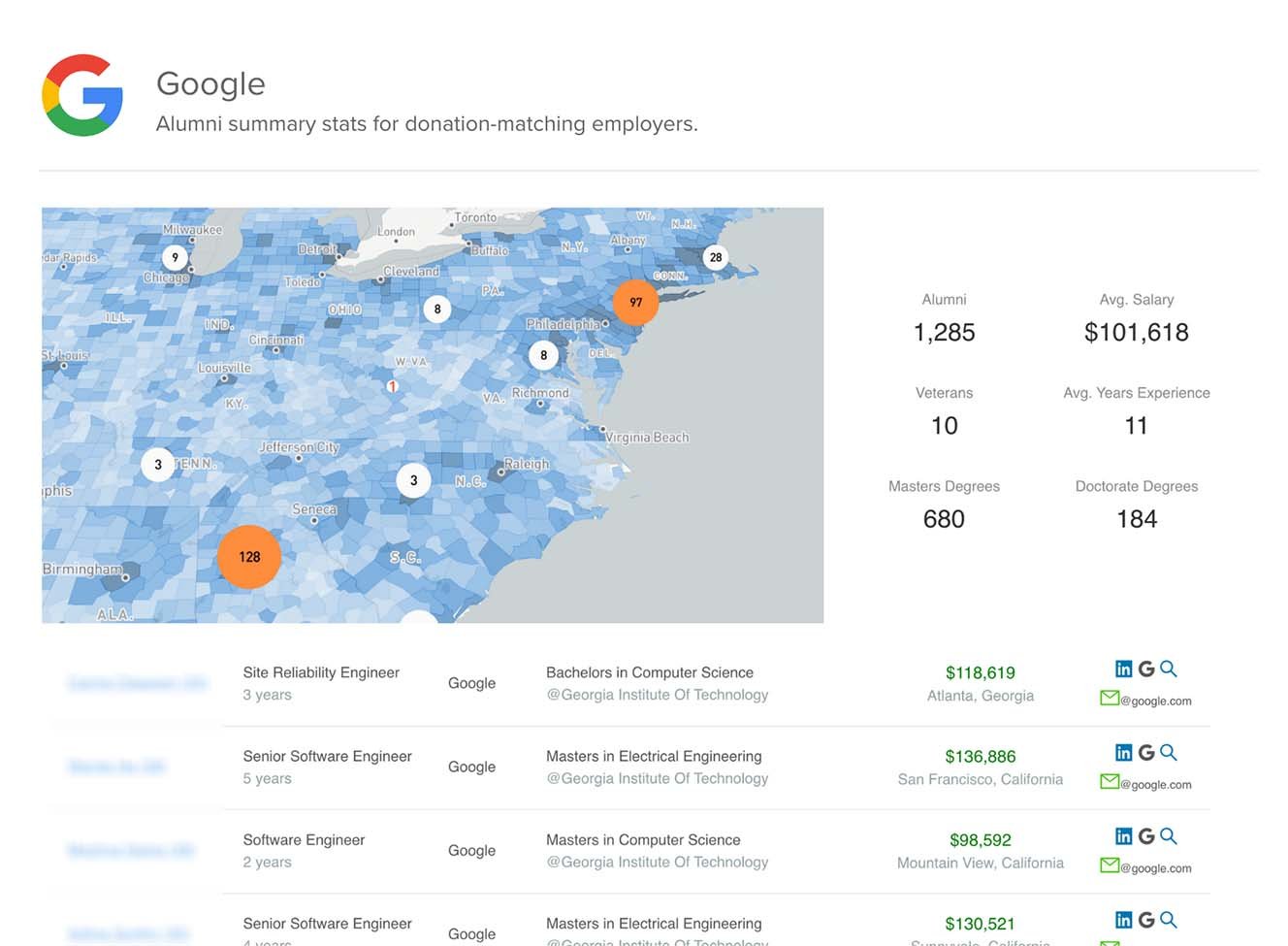Image resolution: width=1288 pixels, height=946 pixels.
Task: Click 'Masters in Computer Science' degree text
Action: [643, 839]
